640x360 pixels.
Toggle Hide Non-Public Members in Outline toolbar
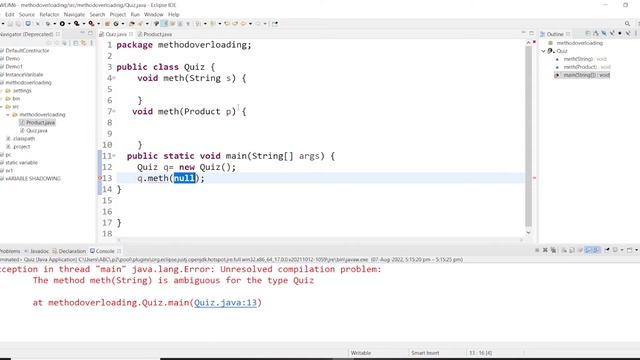[x=620, y=33]
